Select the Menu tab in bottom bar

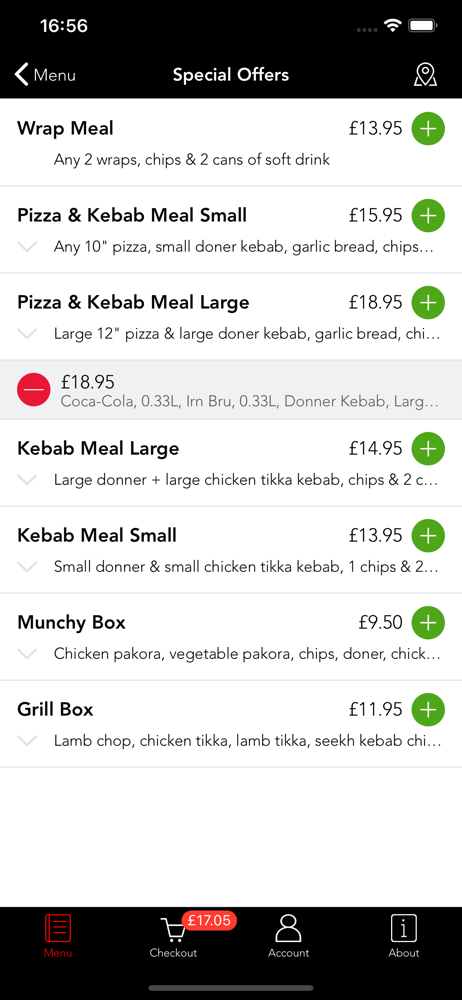(x=58, y=936)
